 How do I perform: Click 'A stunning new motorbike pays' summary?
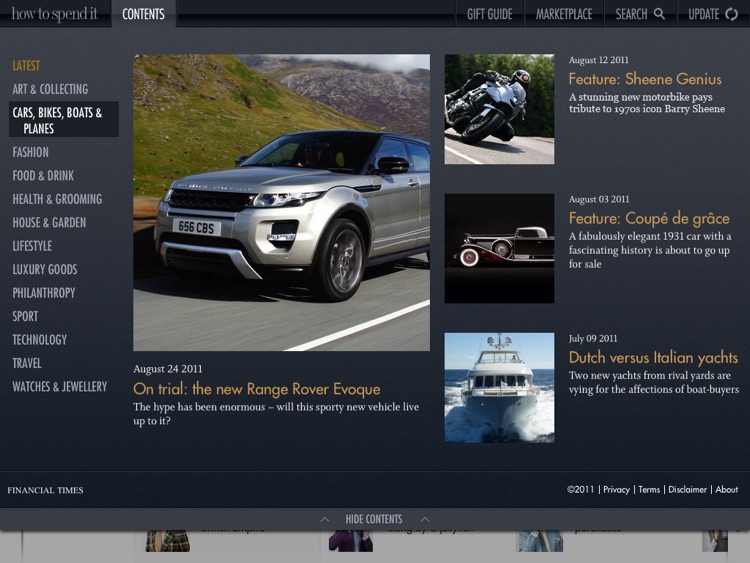[x=647, y=103]
